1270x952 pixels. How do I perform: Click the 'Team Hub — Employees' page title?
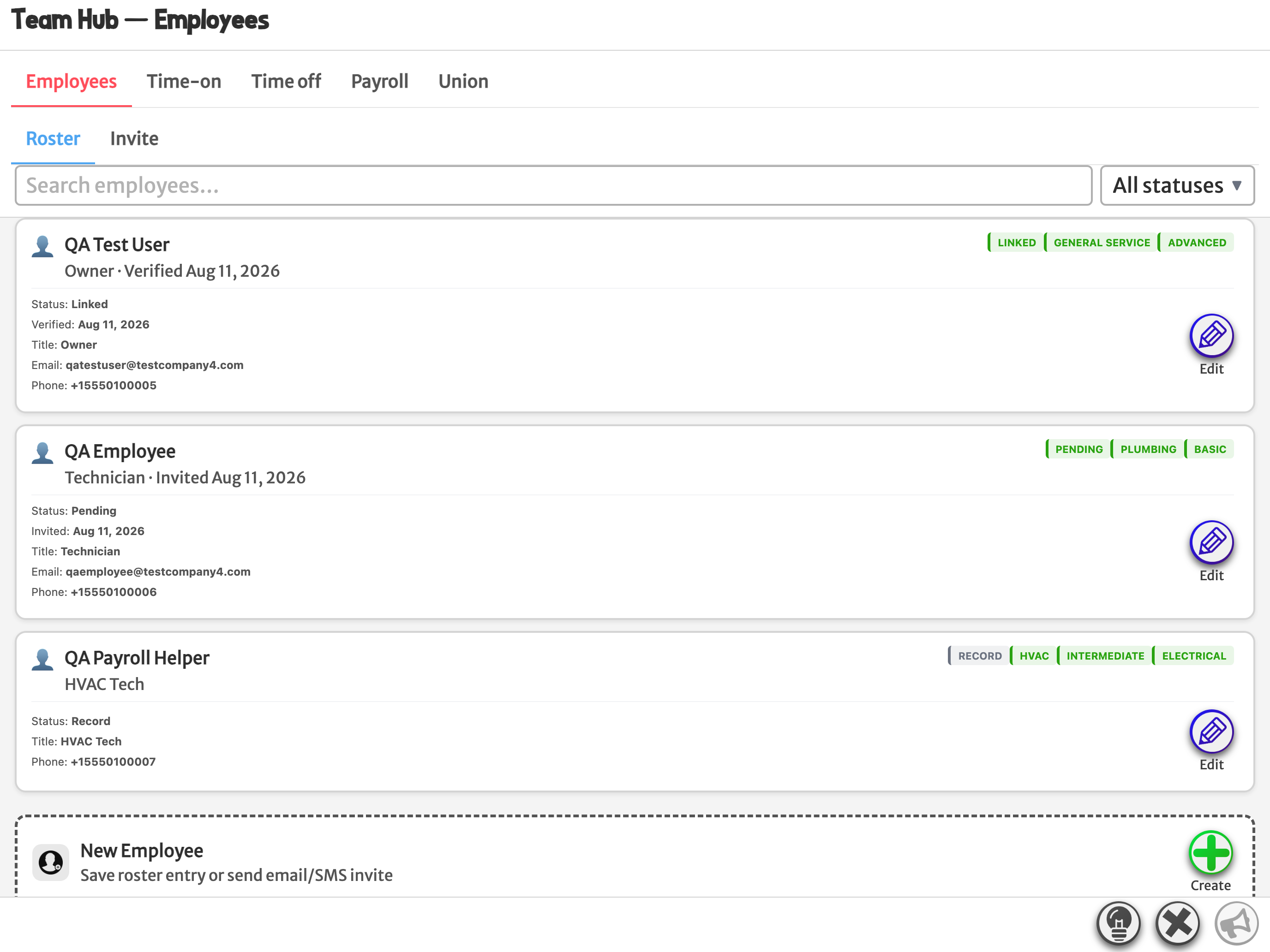(x=140, y=20)
